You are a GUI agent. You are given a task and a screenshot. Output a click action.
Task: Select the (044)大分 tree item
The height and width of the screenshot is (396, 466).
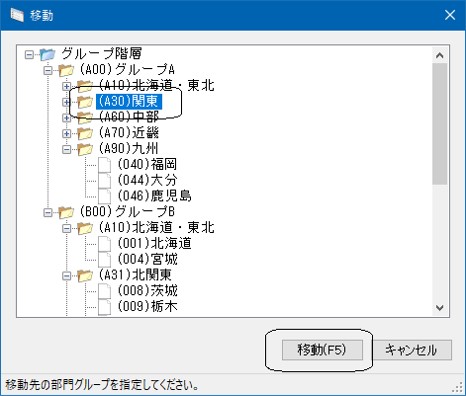tap(147, 180)
